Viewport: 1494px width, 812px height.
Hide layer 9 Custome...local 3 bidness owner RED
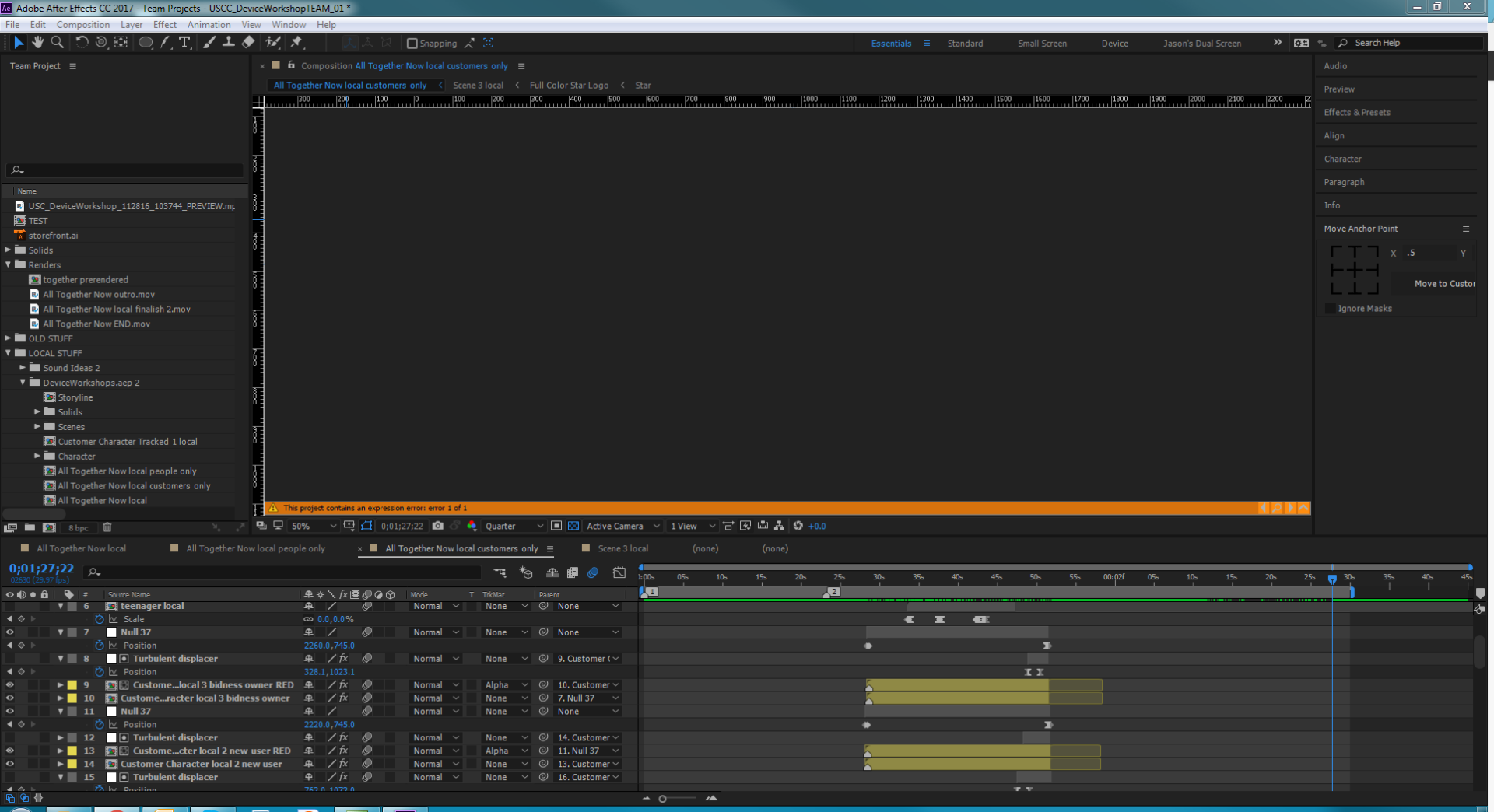coord(9,685)
